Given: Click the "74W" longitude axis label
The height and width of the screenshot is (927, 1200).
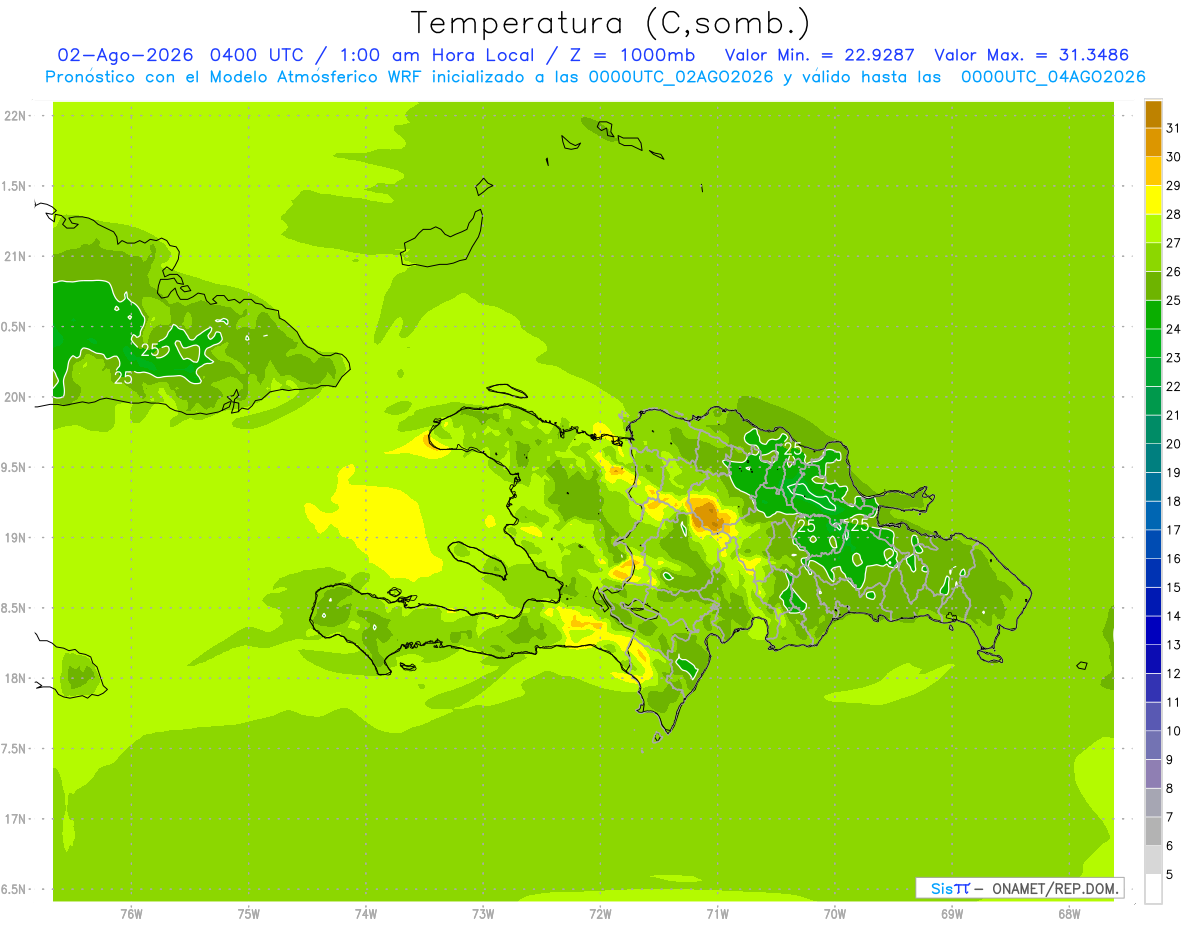Looking at the screenshot, I should [366, 913].
